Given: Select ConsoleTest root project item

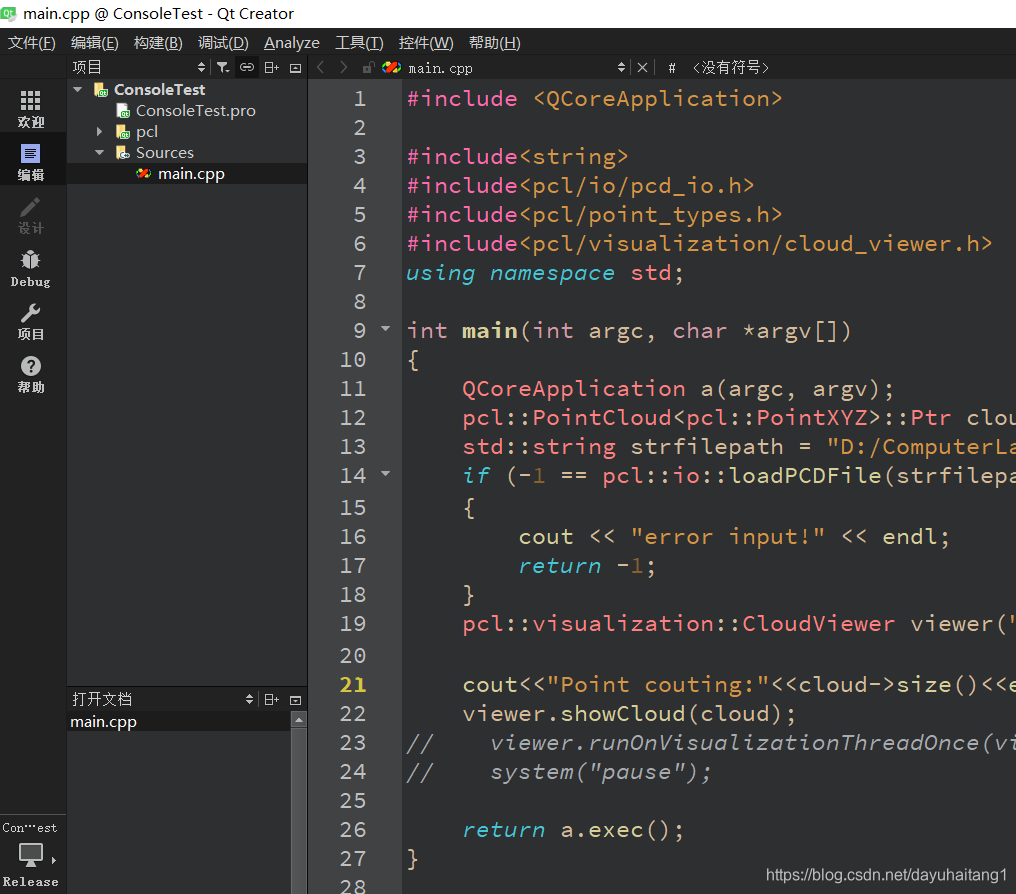Looking at the screenshot, I should 159,89.
